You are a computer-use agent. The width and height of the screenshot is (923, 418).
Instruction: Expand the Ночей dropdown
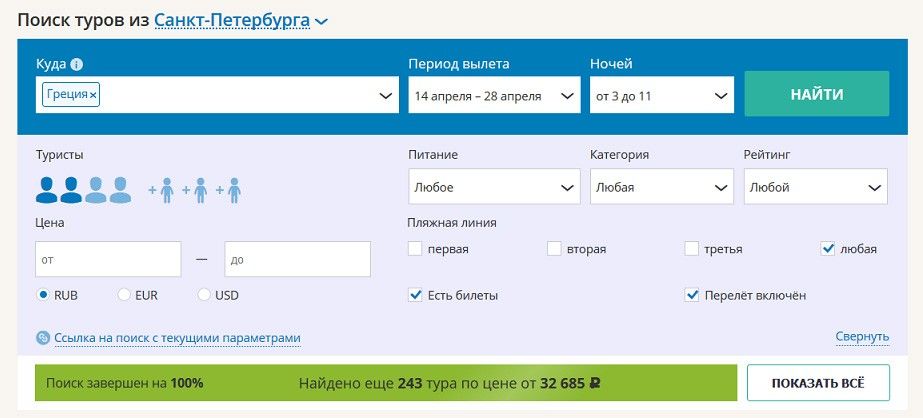coord(662,95)
